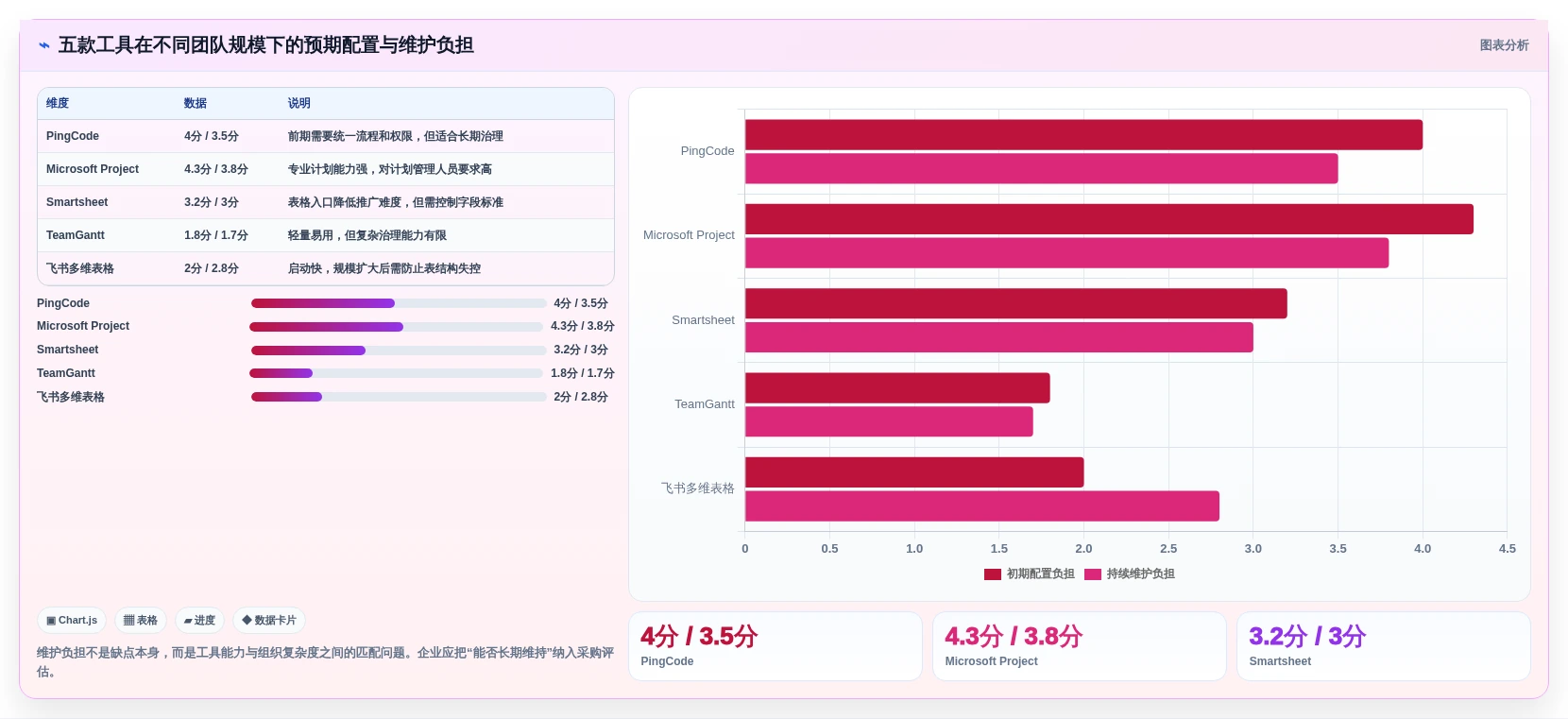This screenshot has height=719, width=1568.
Task: Click the table cell 4分 / 3.5分
Action: tap(212, 136)
